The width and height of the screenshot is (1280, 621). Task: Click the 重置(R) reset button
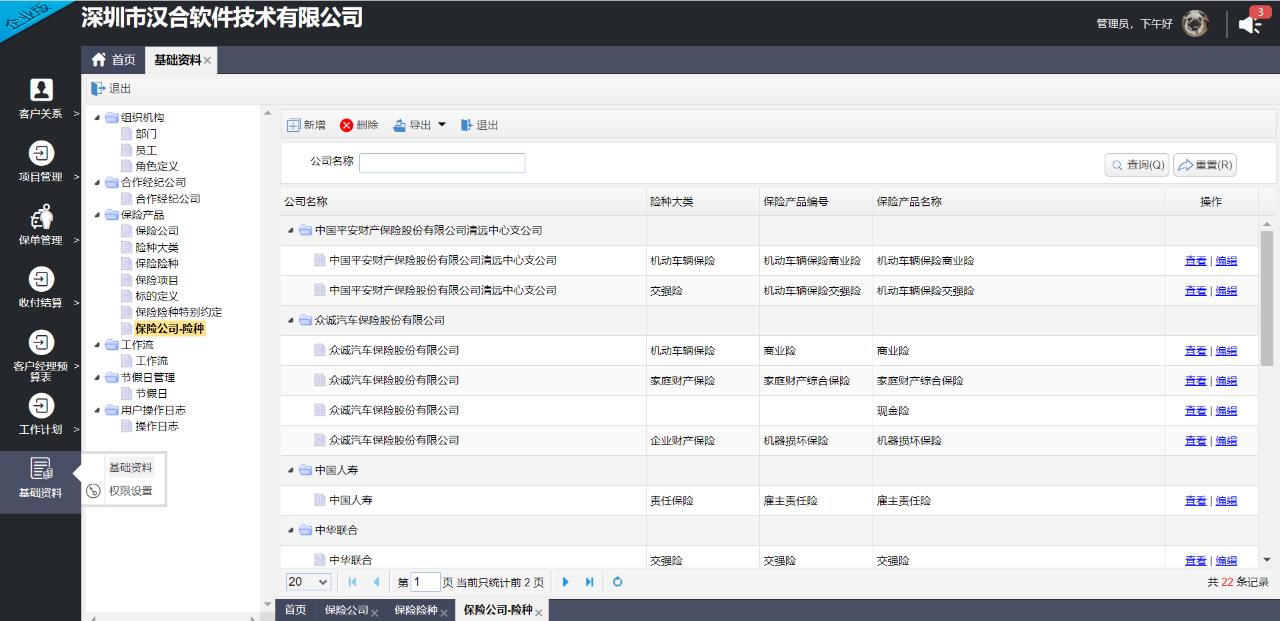pos(1205,165)
